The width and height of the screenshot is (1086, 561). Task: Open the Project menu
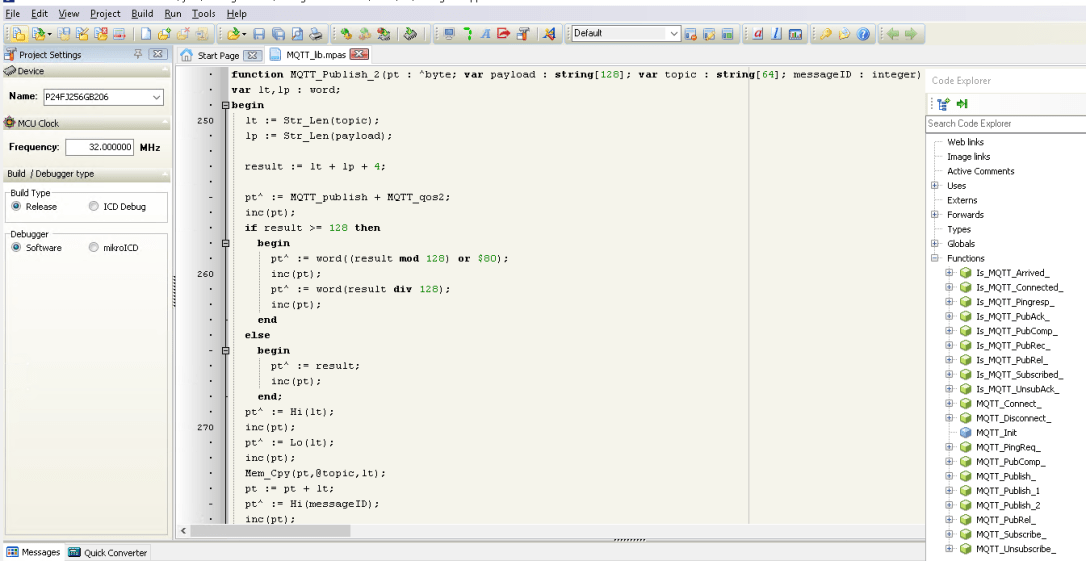point(105,13)
